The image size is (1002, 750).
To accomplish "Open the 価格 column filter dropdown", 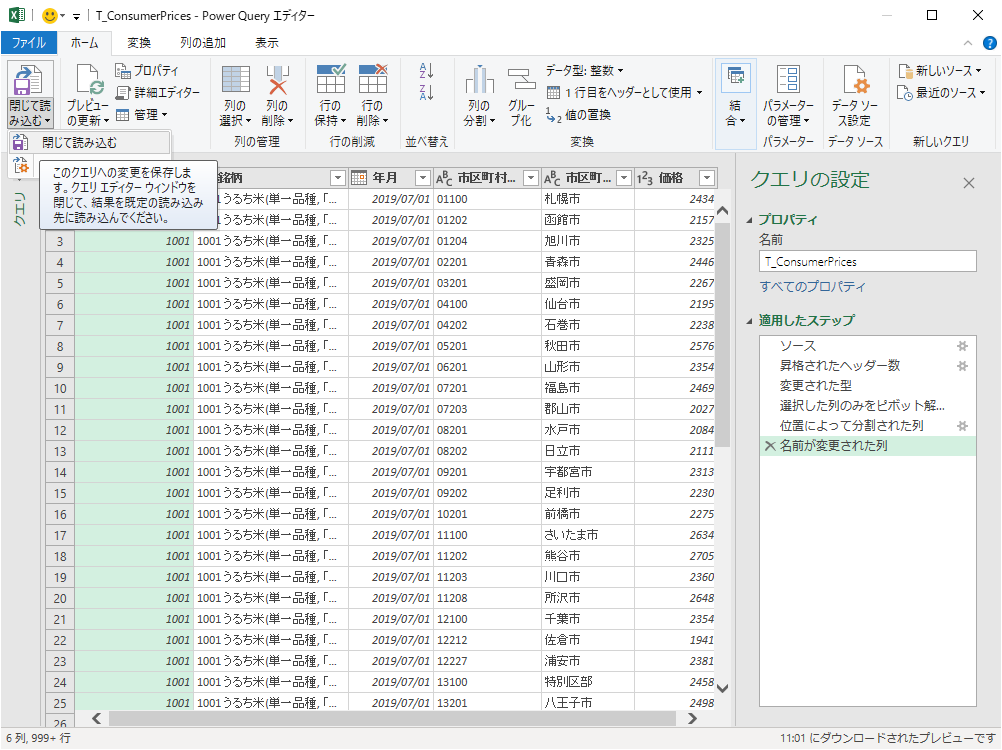I will (707, 178).
